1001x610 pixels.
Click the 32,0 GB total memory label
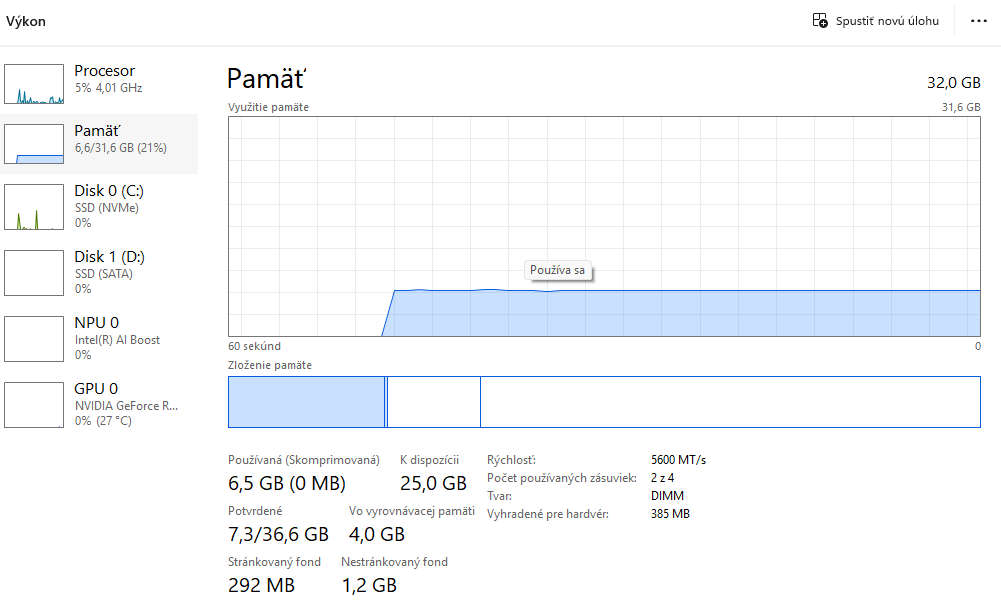[955, 81]
